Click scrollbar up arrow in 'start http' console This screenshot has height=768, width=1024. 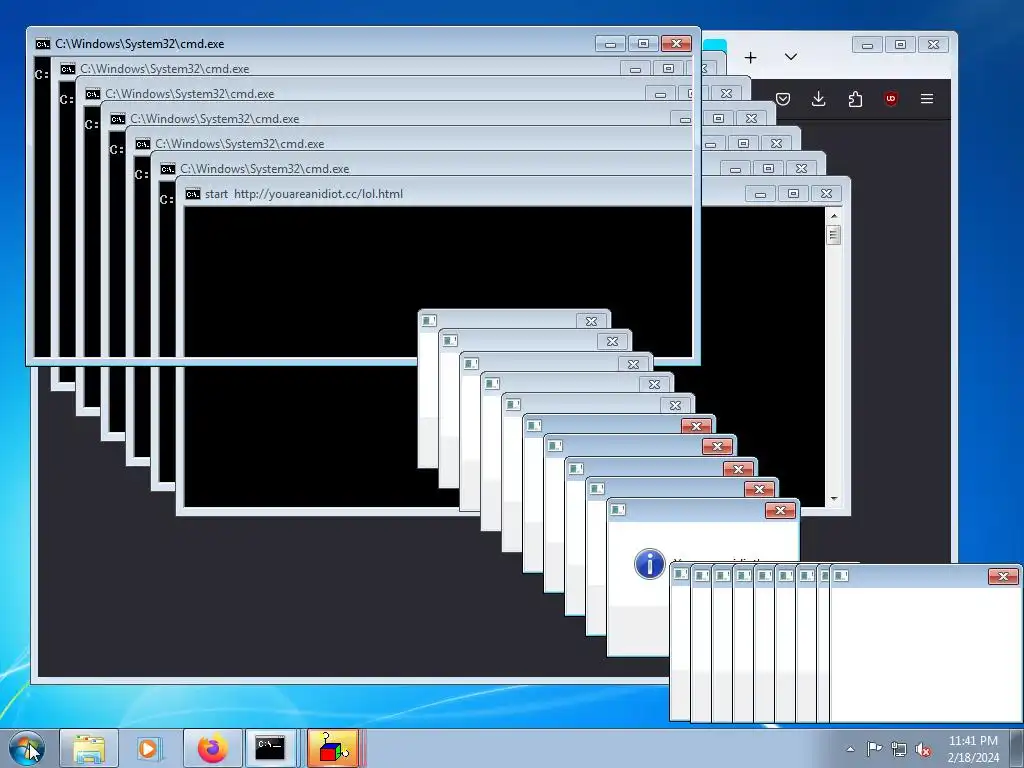834,216
